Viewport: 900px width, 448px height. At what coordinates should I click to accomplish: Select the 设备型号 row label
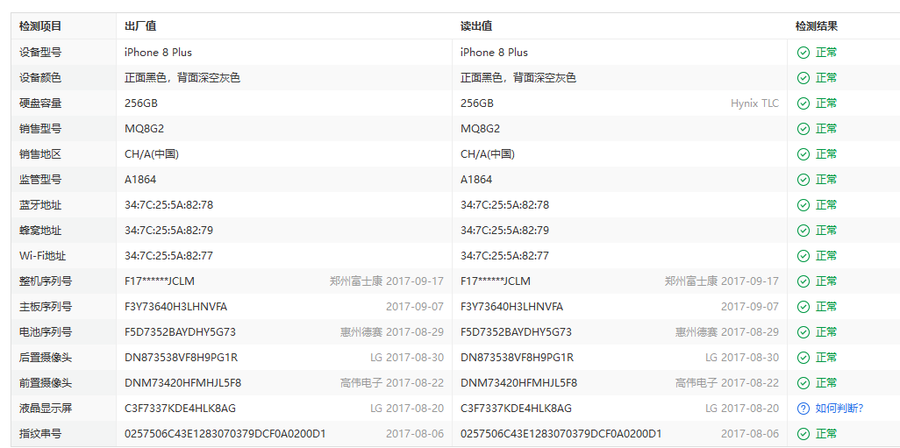(40, 53)
